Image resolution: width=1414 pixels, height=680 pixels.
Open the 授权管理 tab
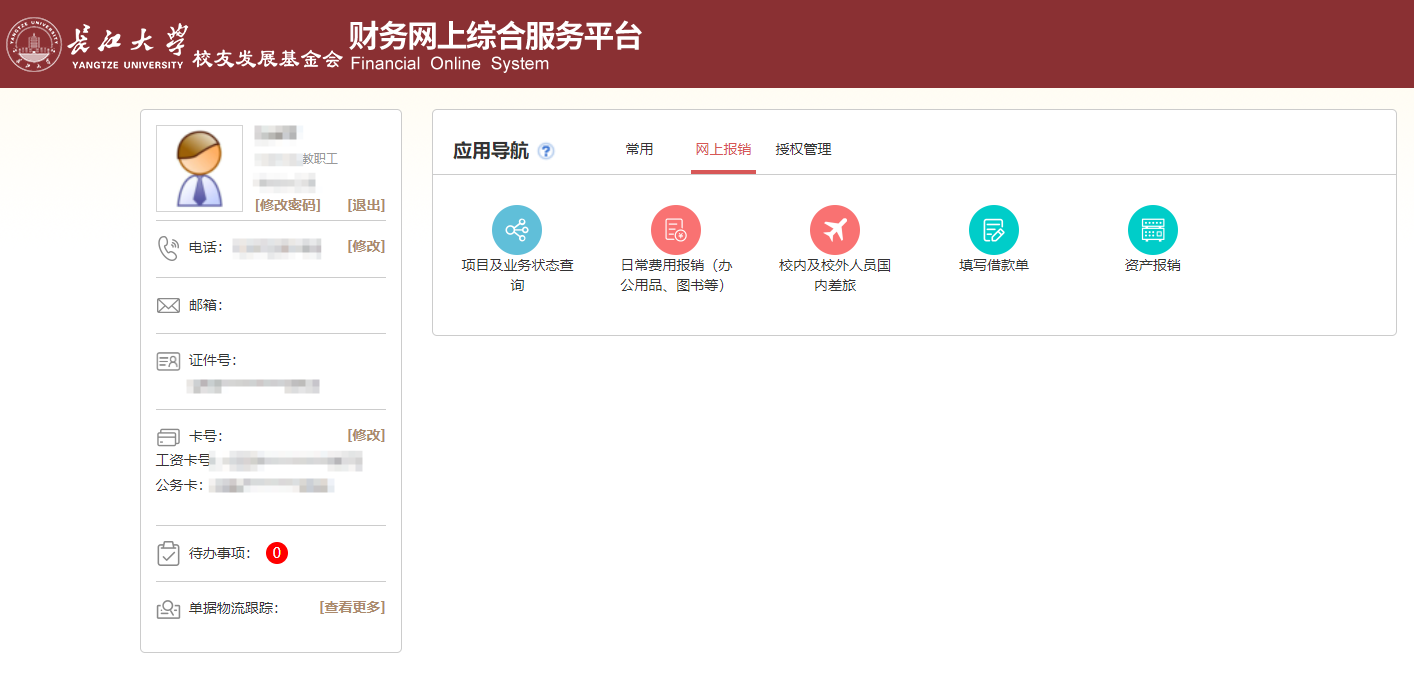[x=803, y=149]
